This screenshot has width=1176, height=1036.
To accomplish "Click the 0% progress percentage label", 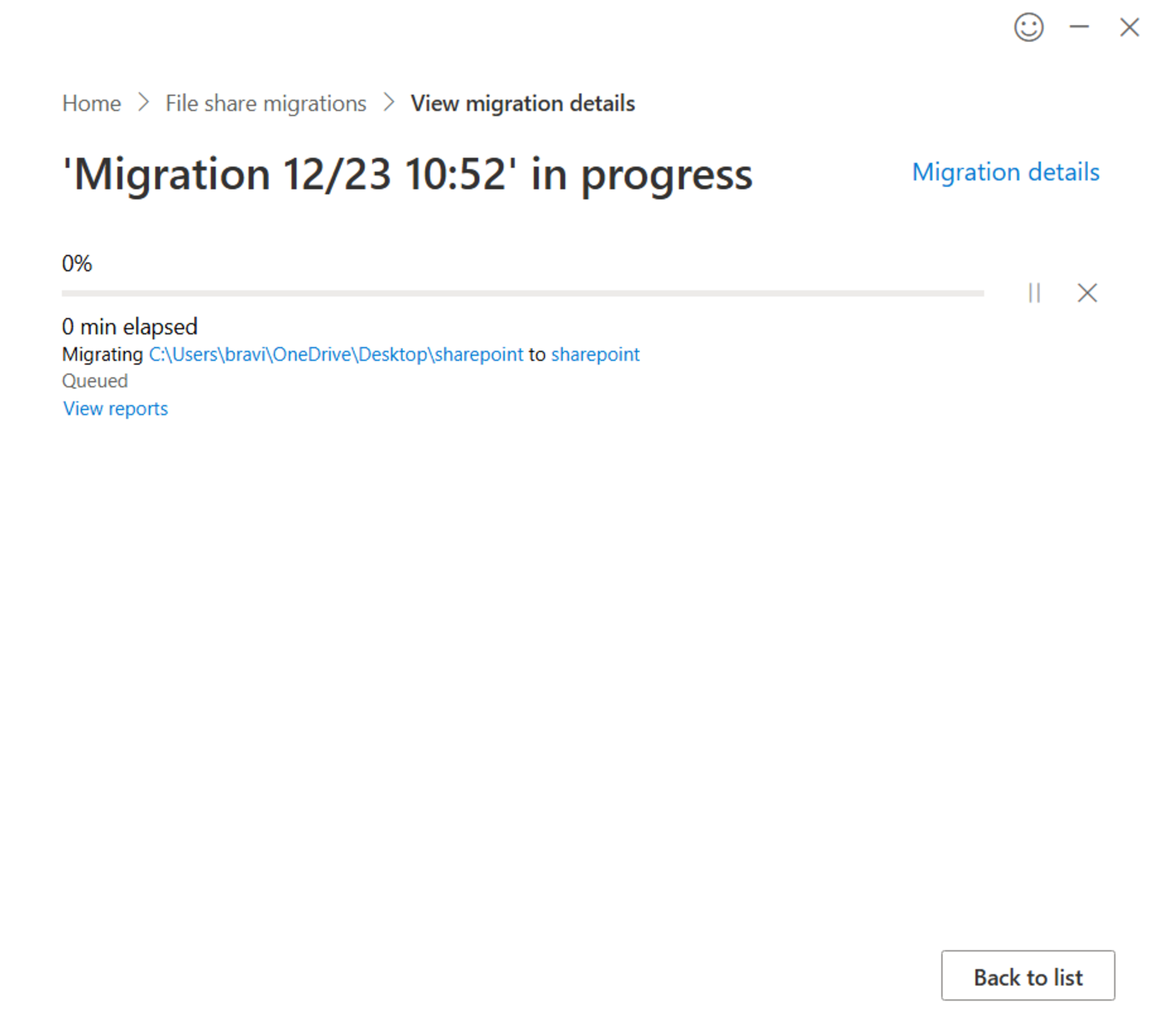I will (77, 263).
